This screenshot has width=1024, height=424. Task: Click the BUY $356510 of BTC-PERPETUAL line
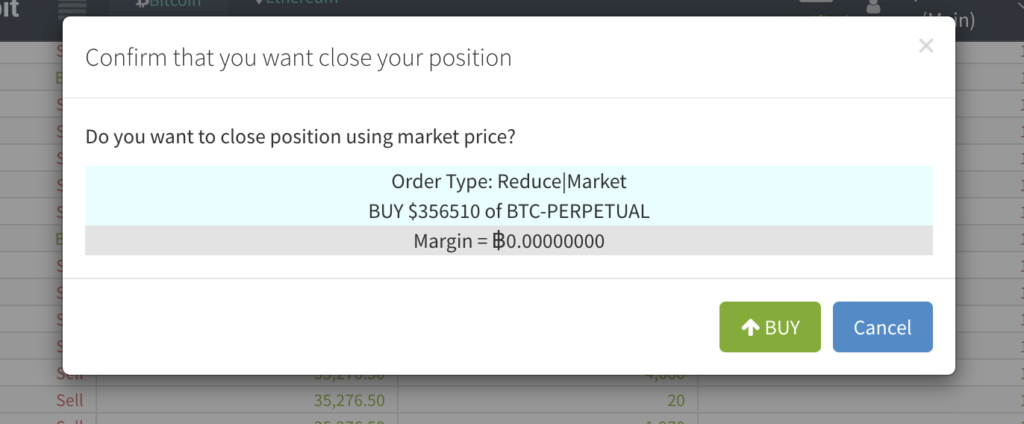pos(508,211)
